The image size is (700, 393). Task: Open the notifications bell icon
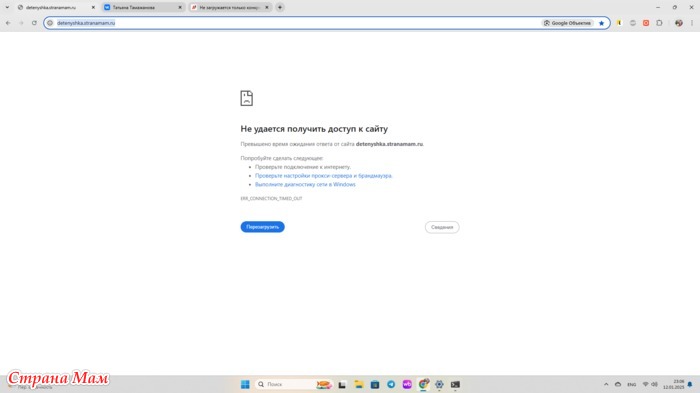(x=690, y=385)
